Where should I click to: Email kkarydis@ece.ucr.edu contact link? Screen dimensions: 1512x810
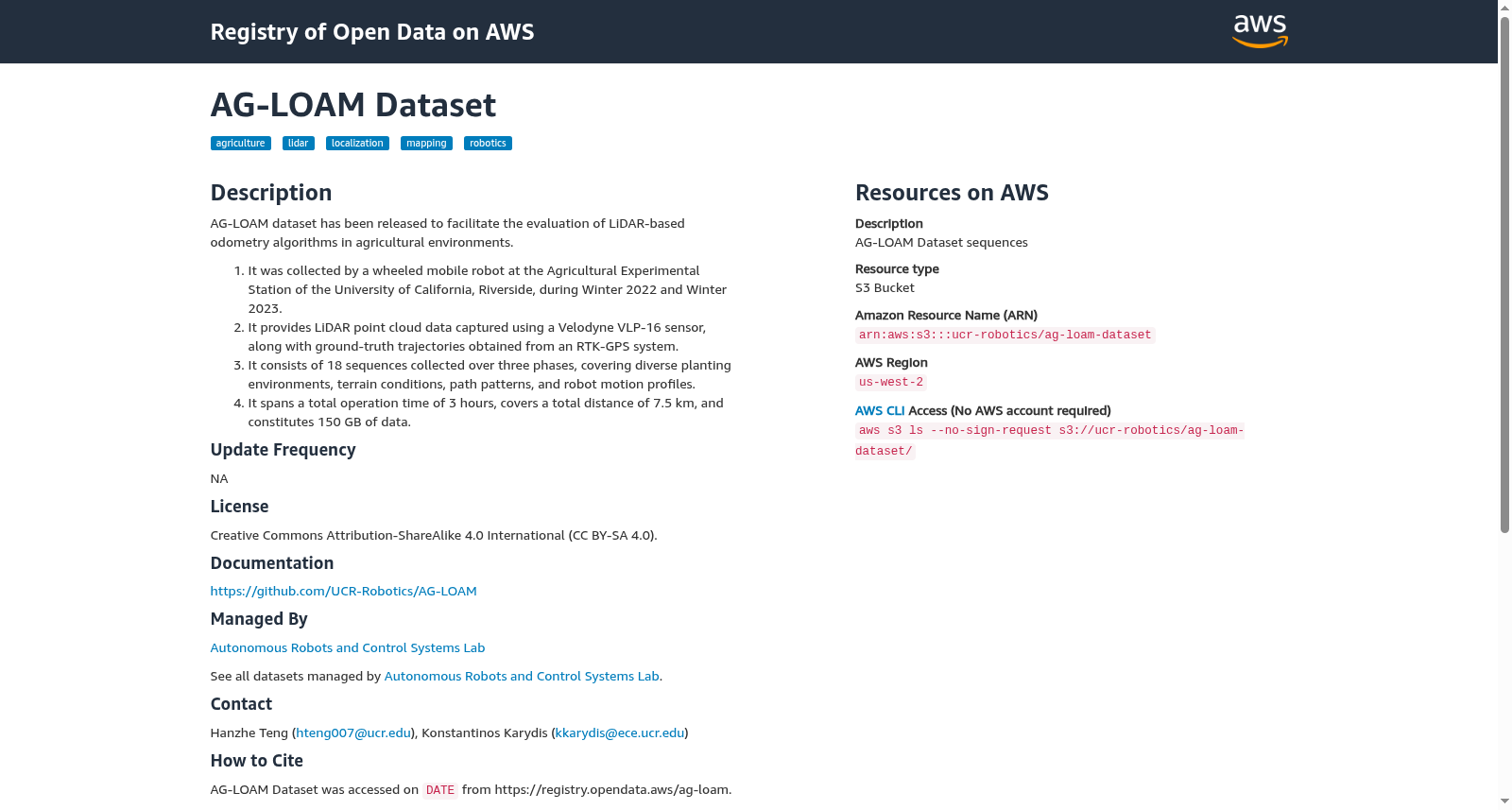click(620, 733)
